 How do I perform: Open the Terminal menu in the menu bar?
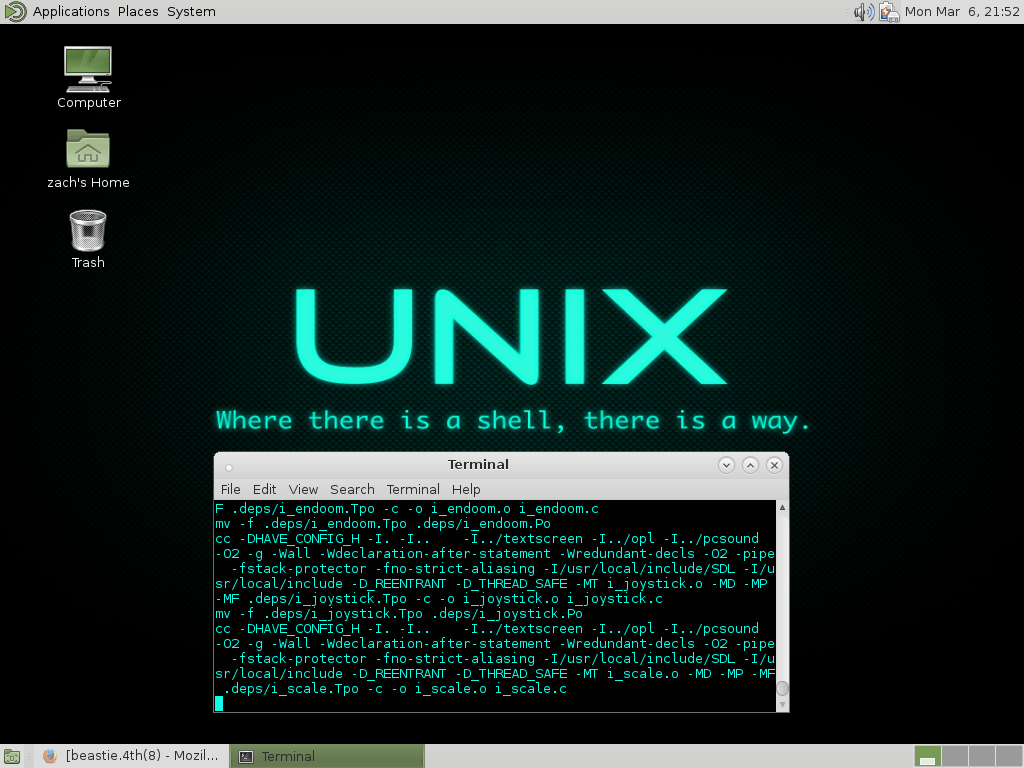(413, 489)
